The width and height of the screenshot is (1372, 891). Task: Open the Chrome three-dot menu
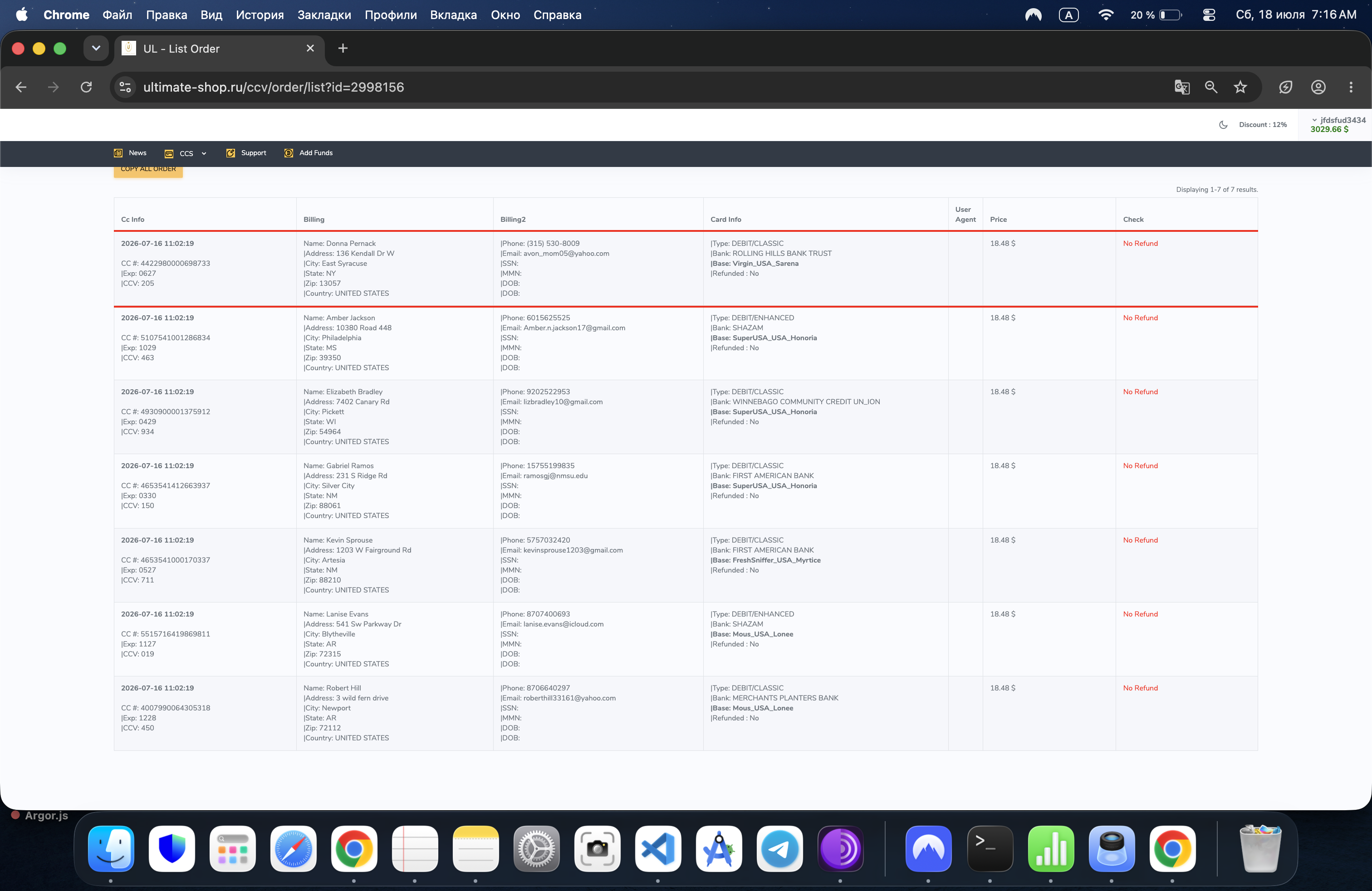1351,87
